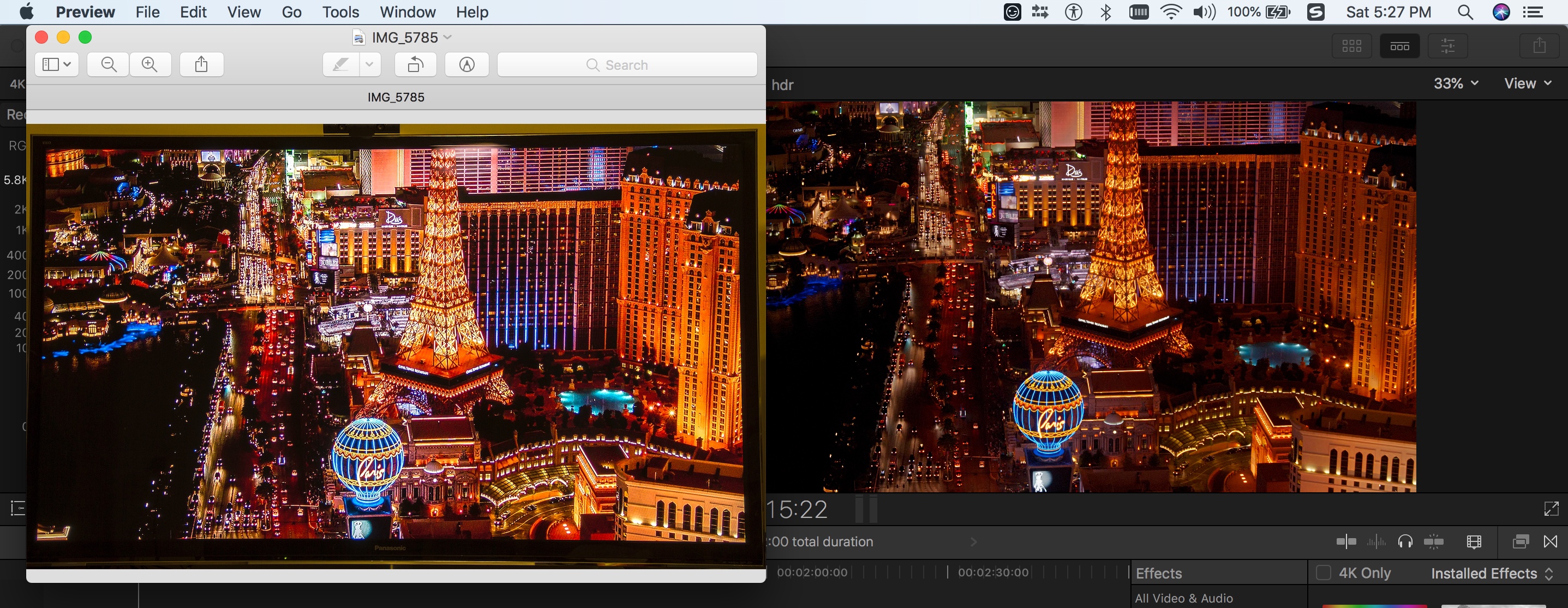
Task: Open Spotlight search in menu bar
Action: (1466, 12)
